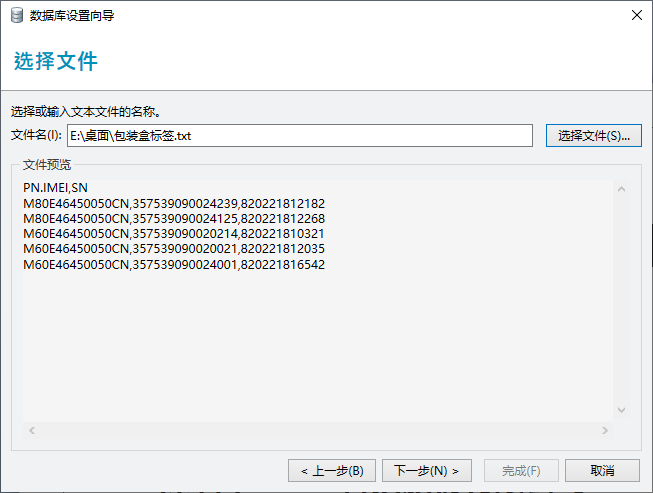The height and width of the screenshot is (493, 653).
Task: Click the preview row ending in 820221816542
Action: [x=174, y=264]
